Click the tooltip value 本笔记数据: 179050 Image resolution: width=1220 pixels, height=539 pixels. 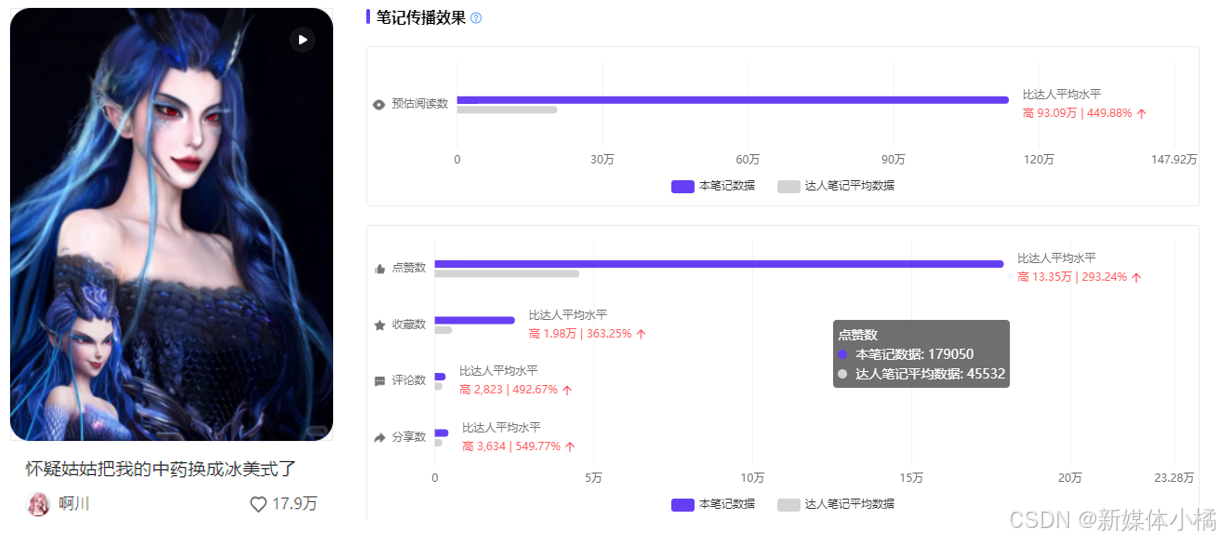tap(915, 354)
